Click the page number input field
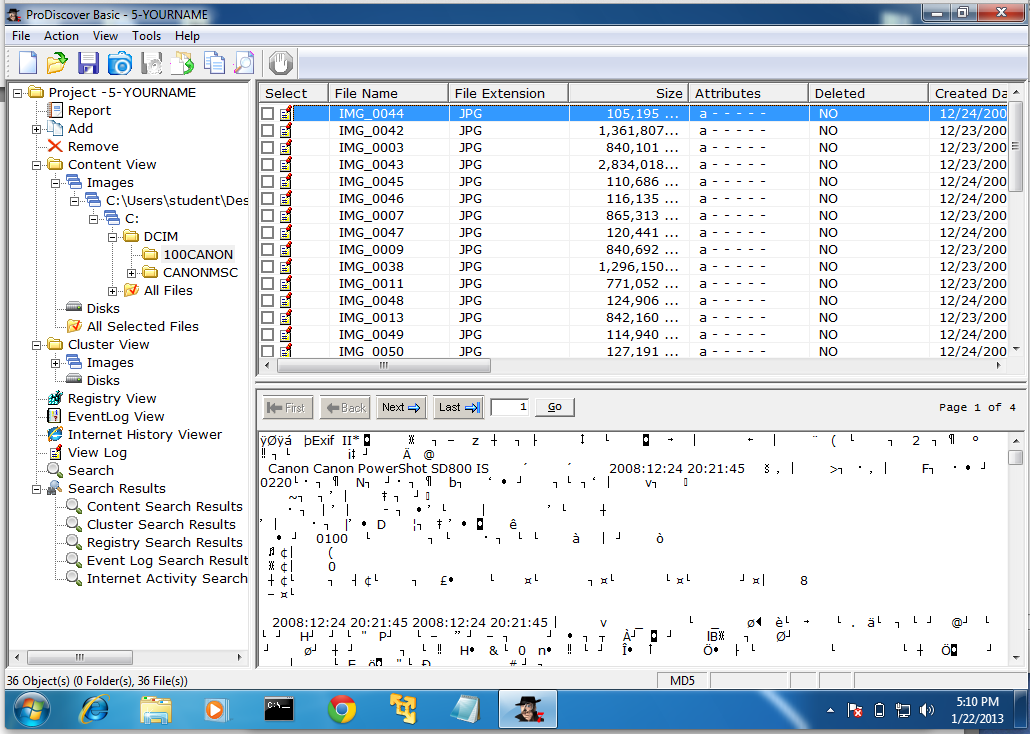Image resolution: width=1030 pixels, height=734 pixels. [510, 408]
